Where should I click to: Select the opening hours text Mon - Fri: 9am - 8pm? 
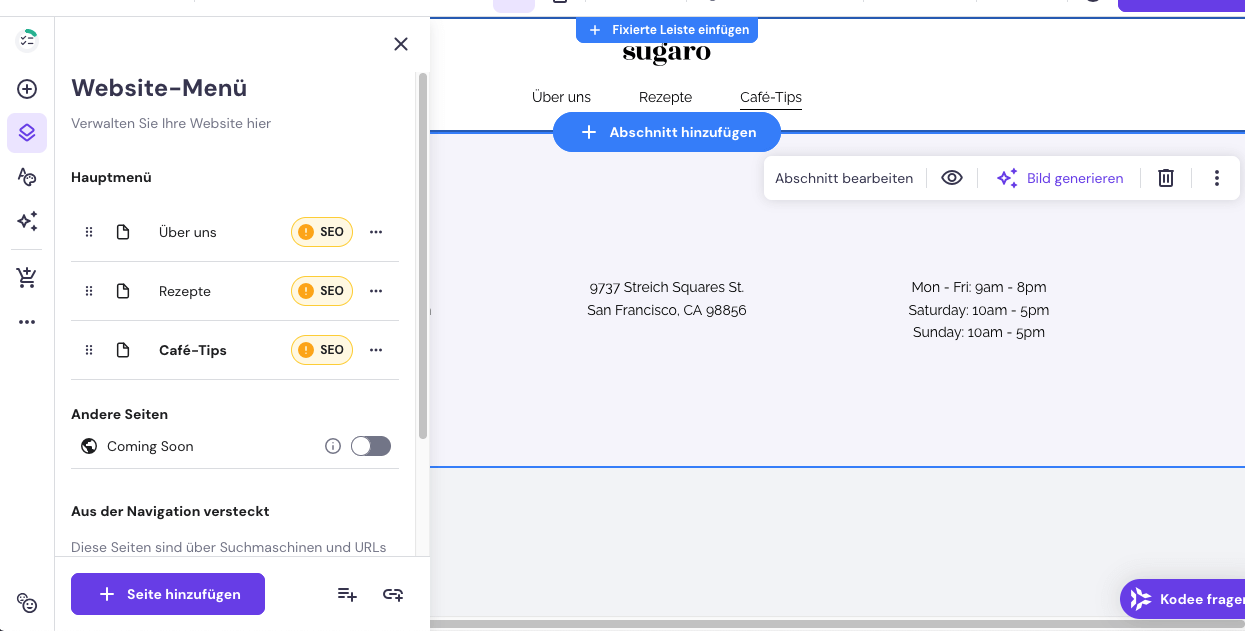click(979, 287)
